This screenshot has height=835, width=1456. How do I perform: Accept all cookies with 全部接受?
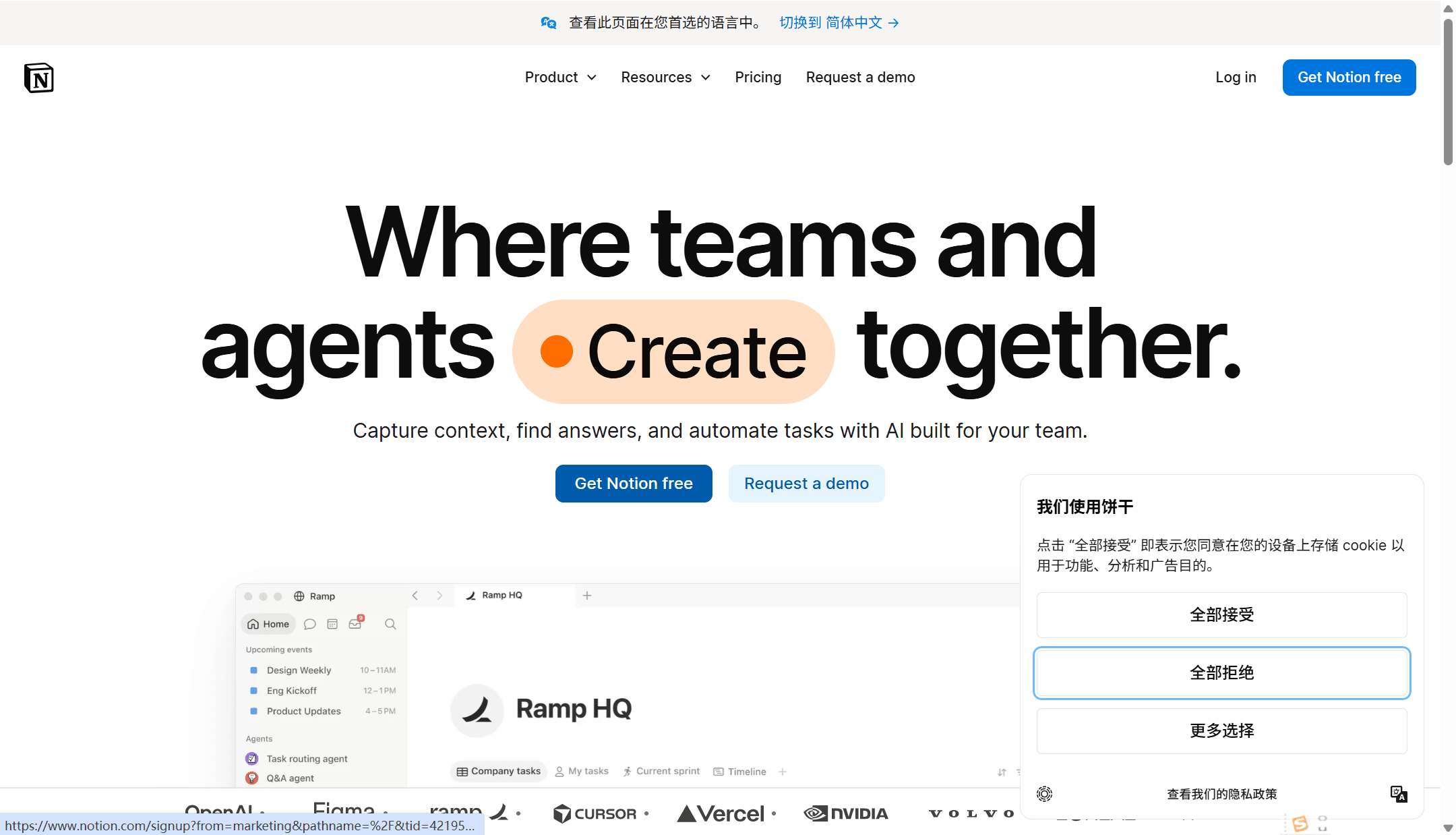(x=1222, y=615)
